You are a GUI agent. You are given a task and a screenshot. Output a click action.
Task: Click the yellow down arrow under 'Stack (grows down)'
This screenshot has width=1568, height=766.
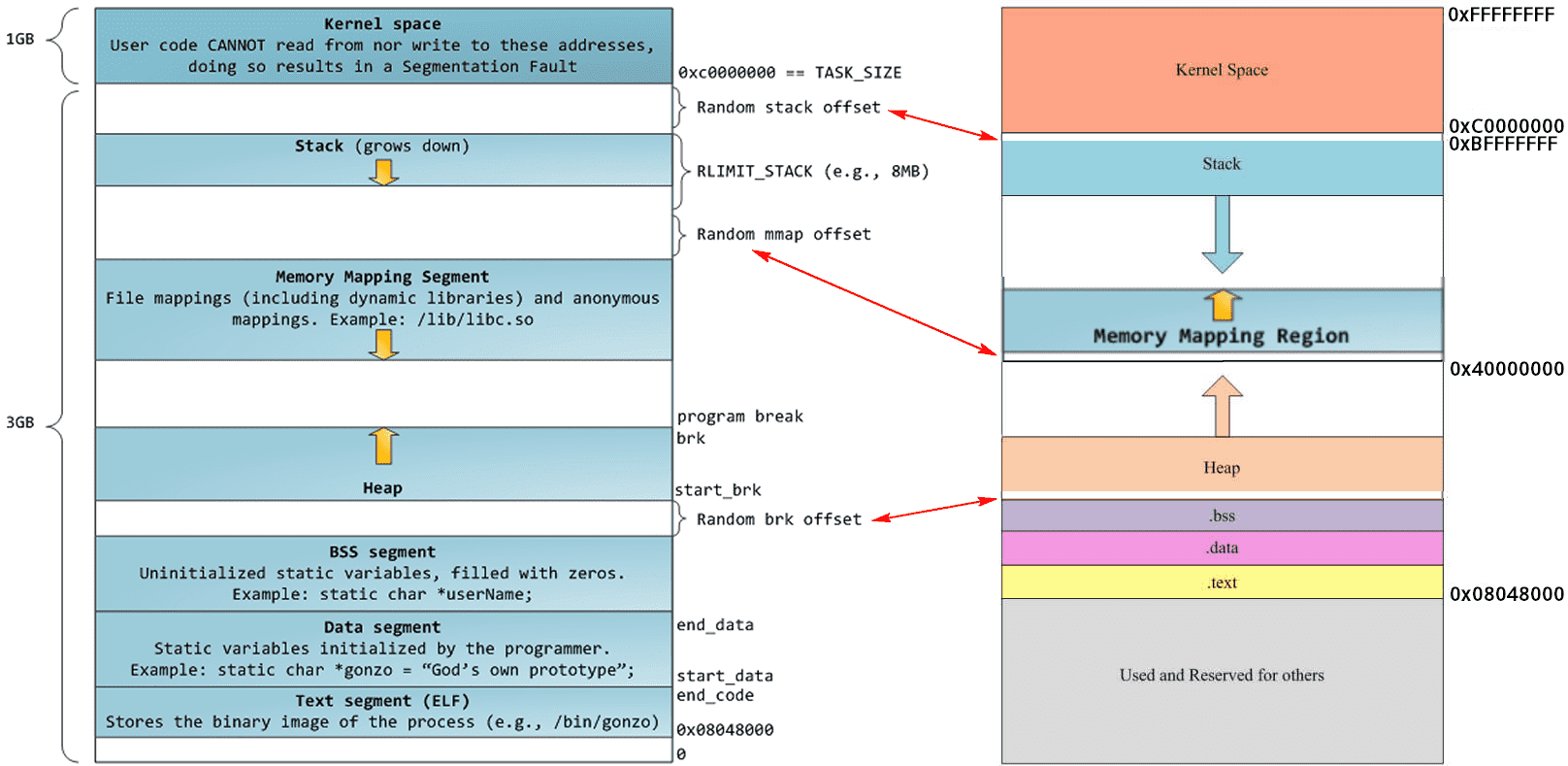(x=384, y=172)
